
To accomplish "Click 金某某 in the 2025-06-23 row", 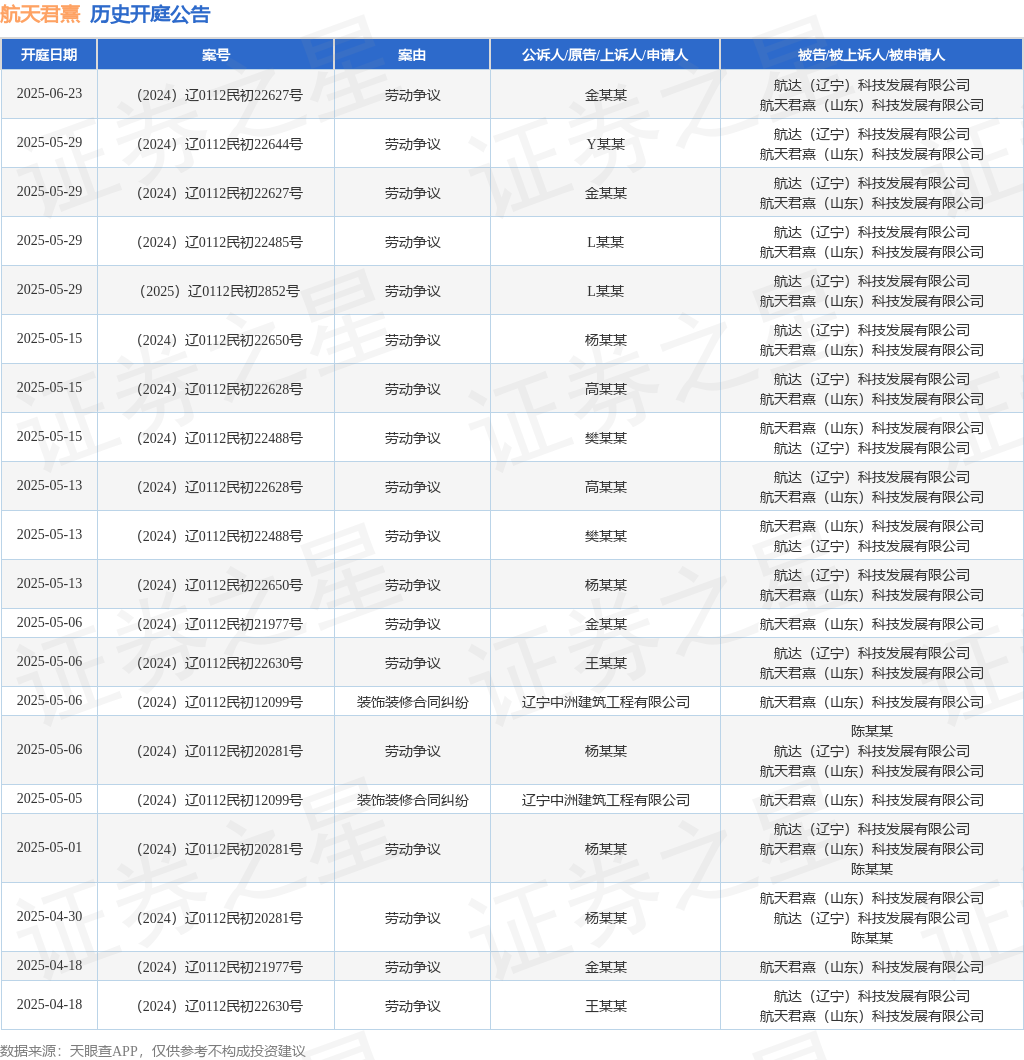I will point(606,95).
